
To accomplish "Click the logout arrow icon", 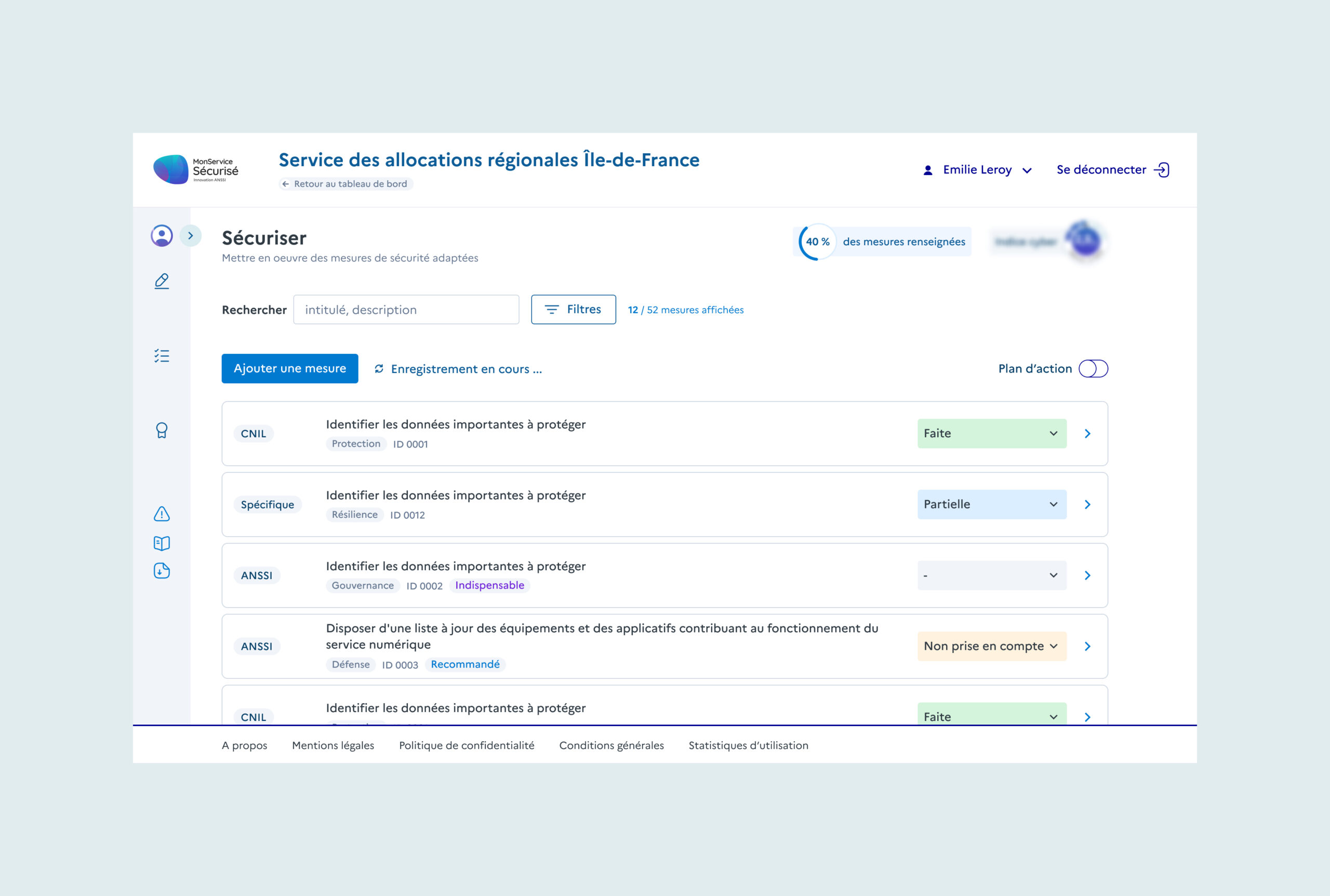I will (x=1161, y=170).
